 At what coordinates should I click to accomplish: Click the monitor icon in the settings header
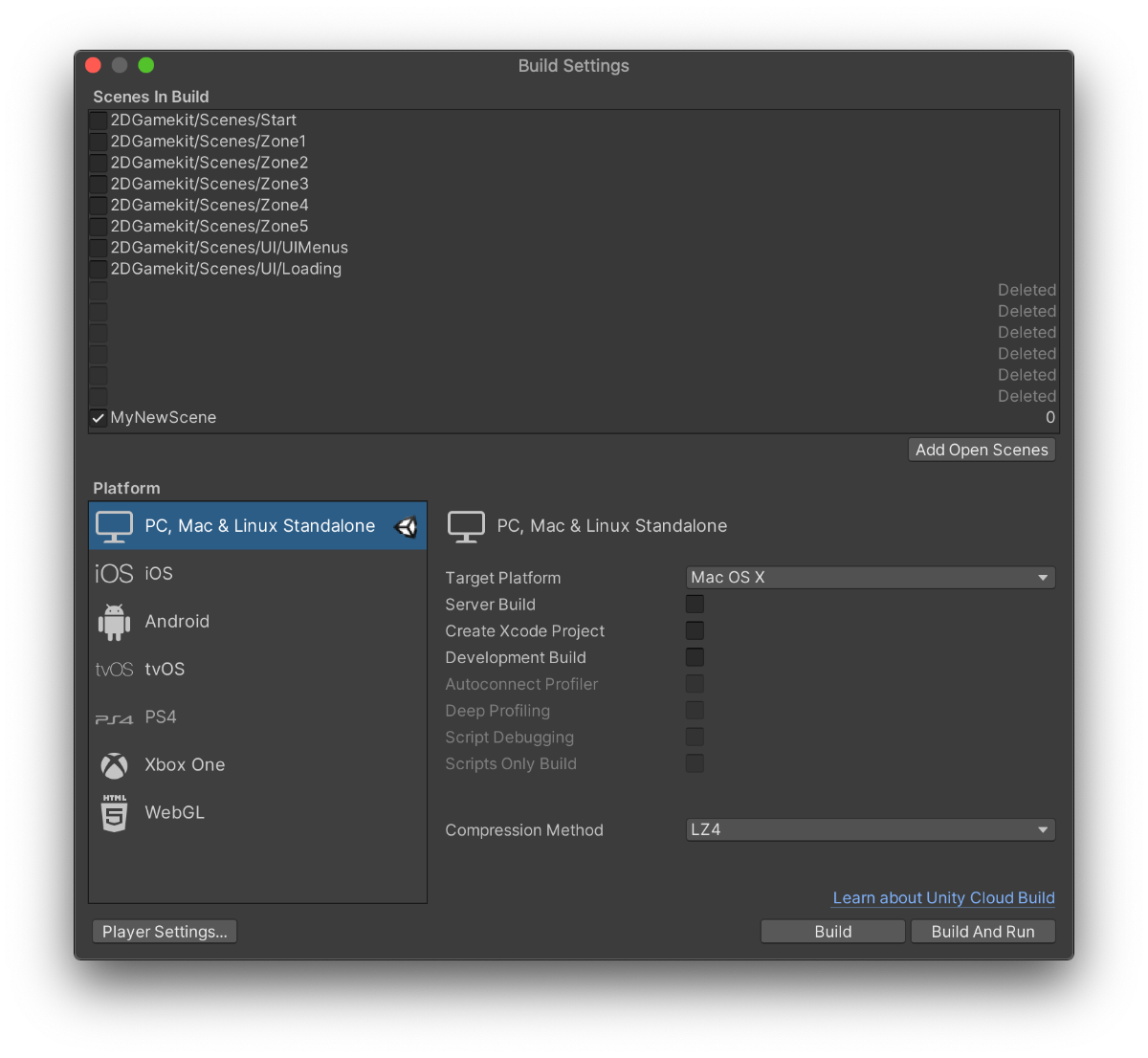467,526
